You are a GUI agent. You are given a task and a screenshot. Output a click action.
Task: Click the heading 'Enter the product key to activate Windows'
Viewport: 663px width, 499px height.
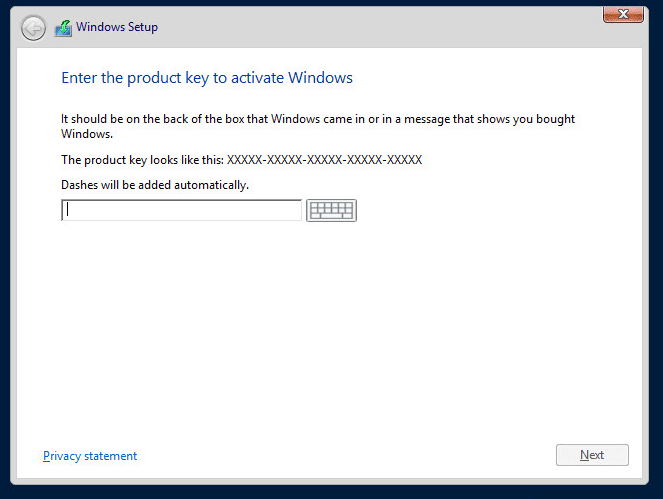point(207,77)
